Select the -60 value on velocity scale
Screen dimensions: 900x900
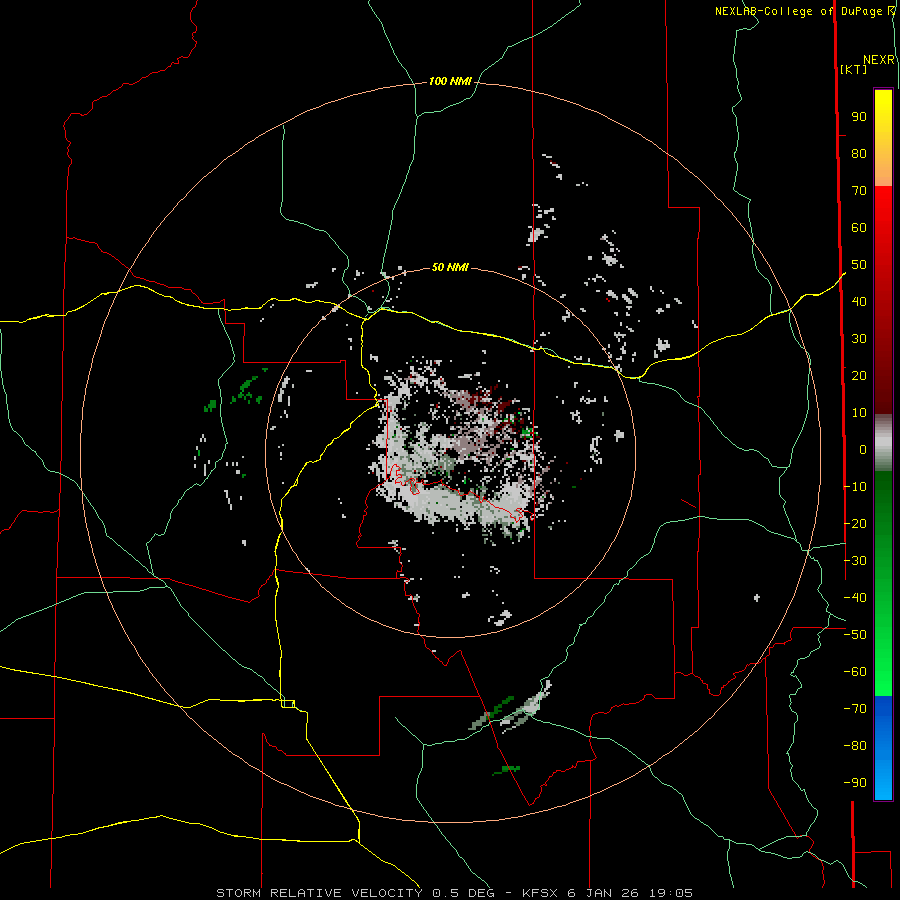855,672
